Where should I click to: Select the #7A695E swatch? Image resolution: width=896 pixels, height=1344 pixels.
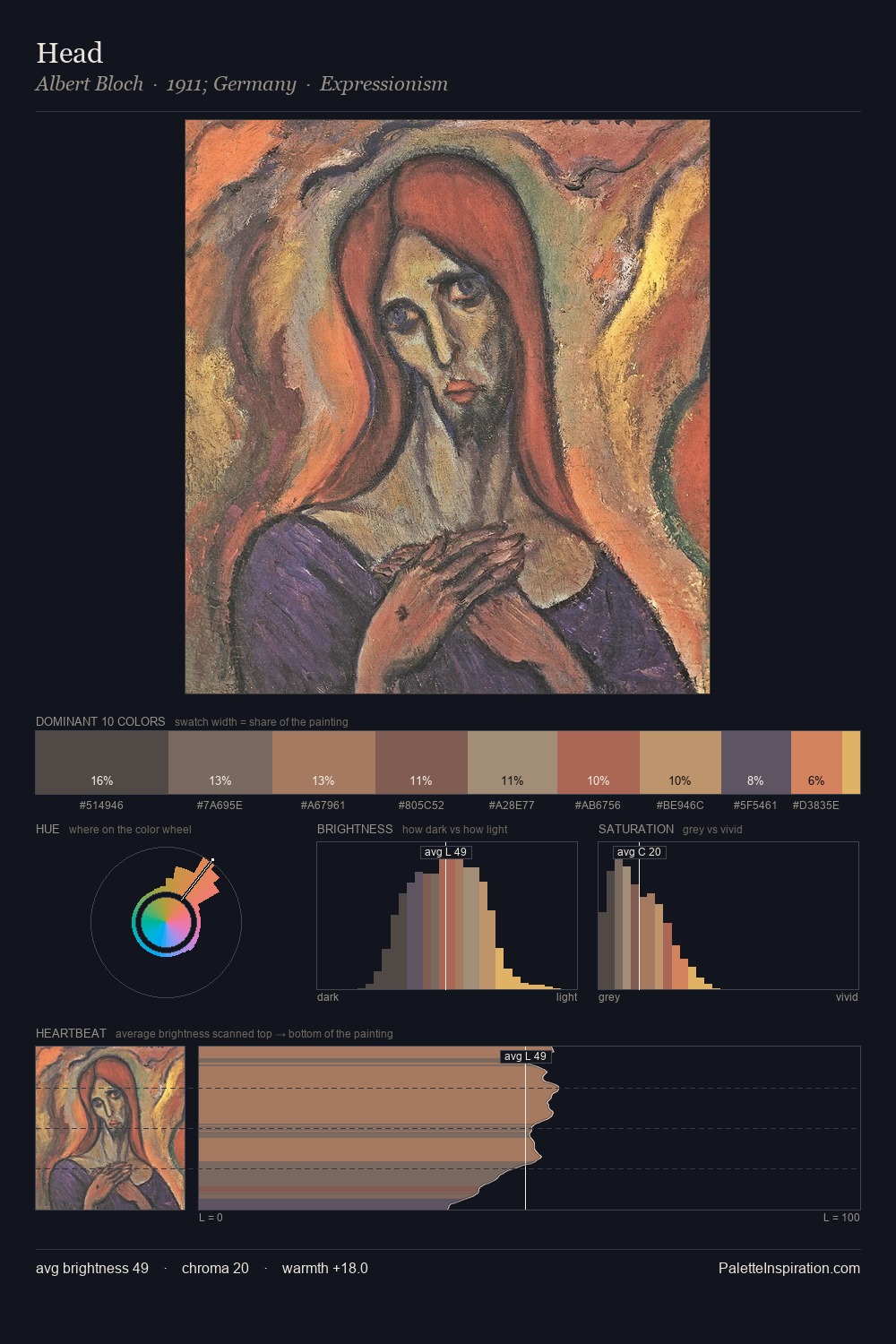click(x=220, y=762)
